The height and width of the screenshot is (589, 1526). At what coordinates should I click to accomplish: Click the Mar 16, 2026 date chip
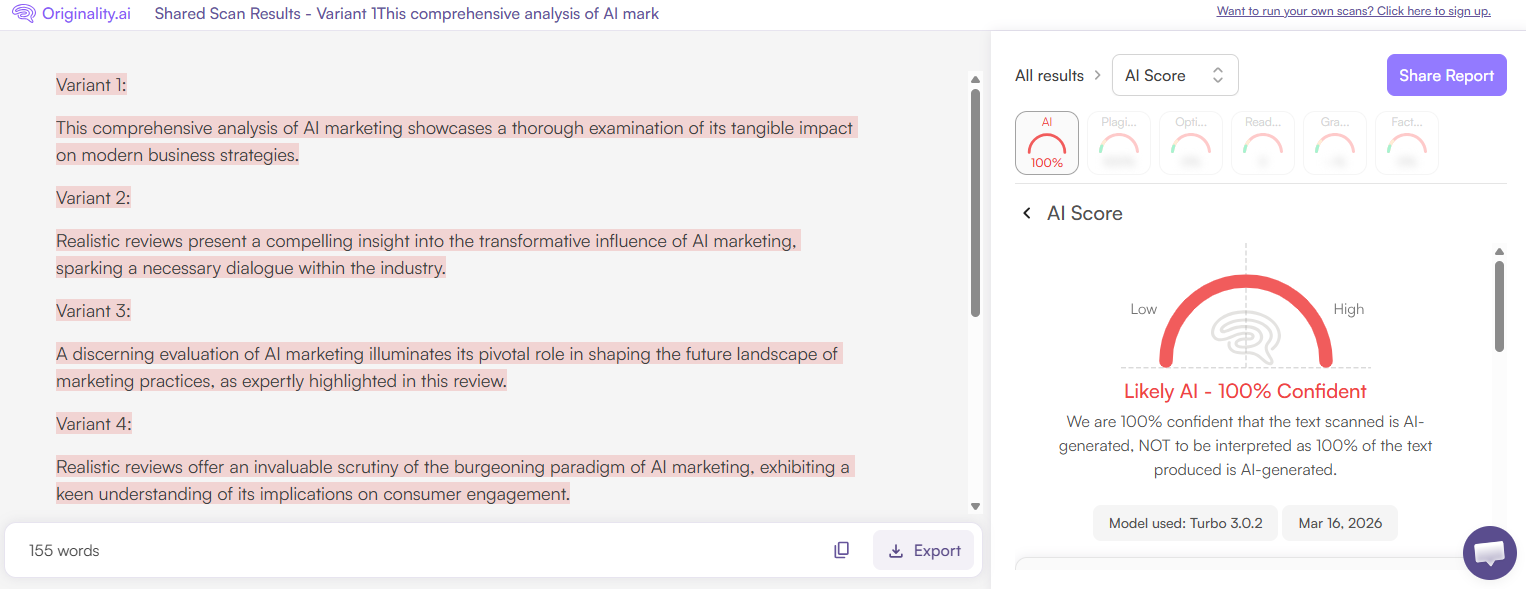pyautogui.click(x=1339, y=522)
